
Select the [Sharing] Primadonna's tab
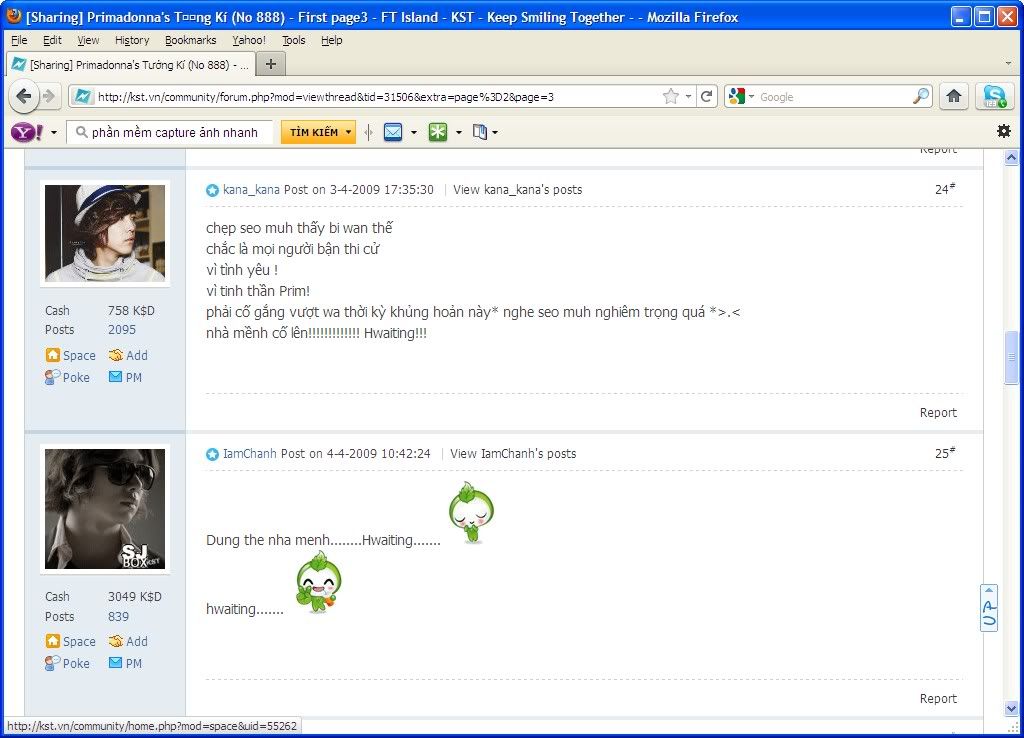point(129,65)
